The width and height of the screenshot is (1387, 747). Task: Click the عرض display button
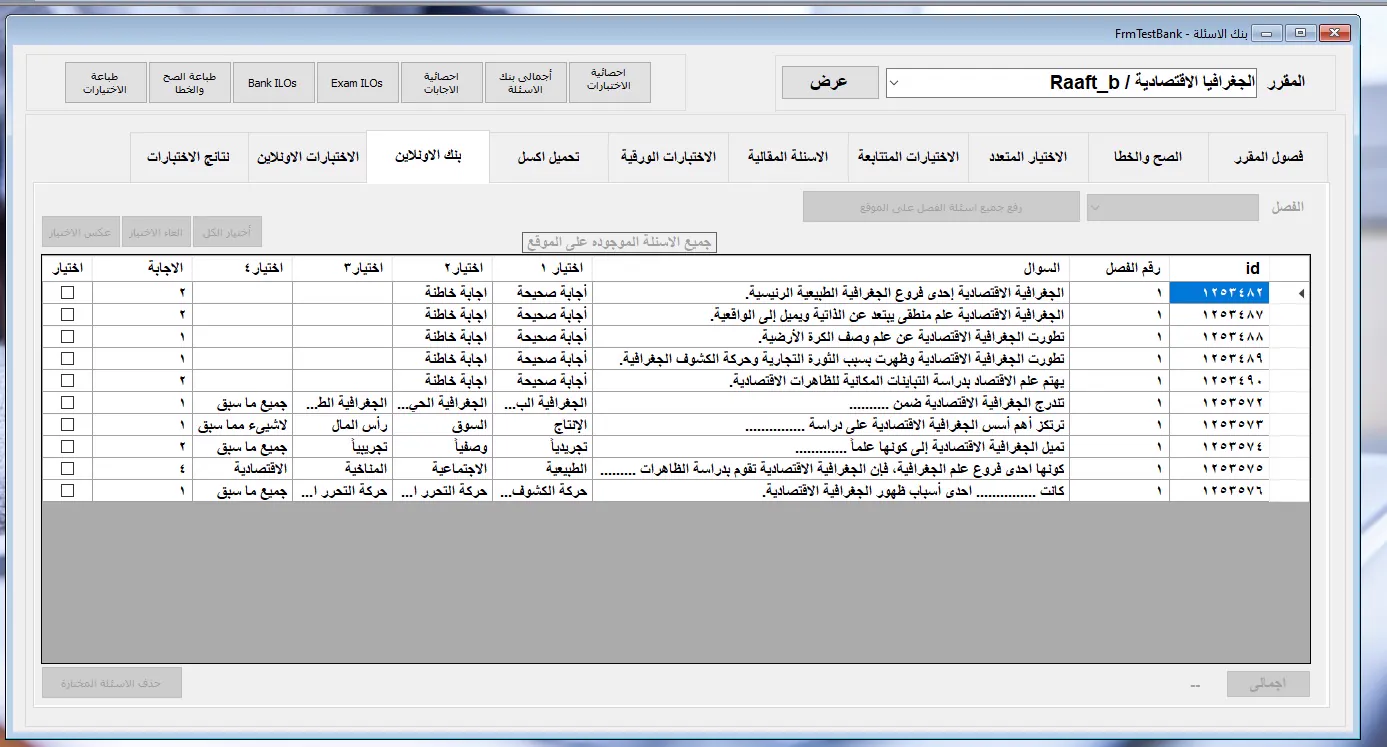click(830, 82)
